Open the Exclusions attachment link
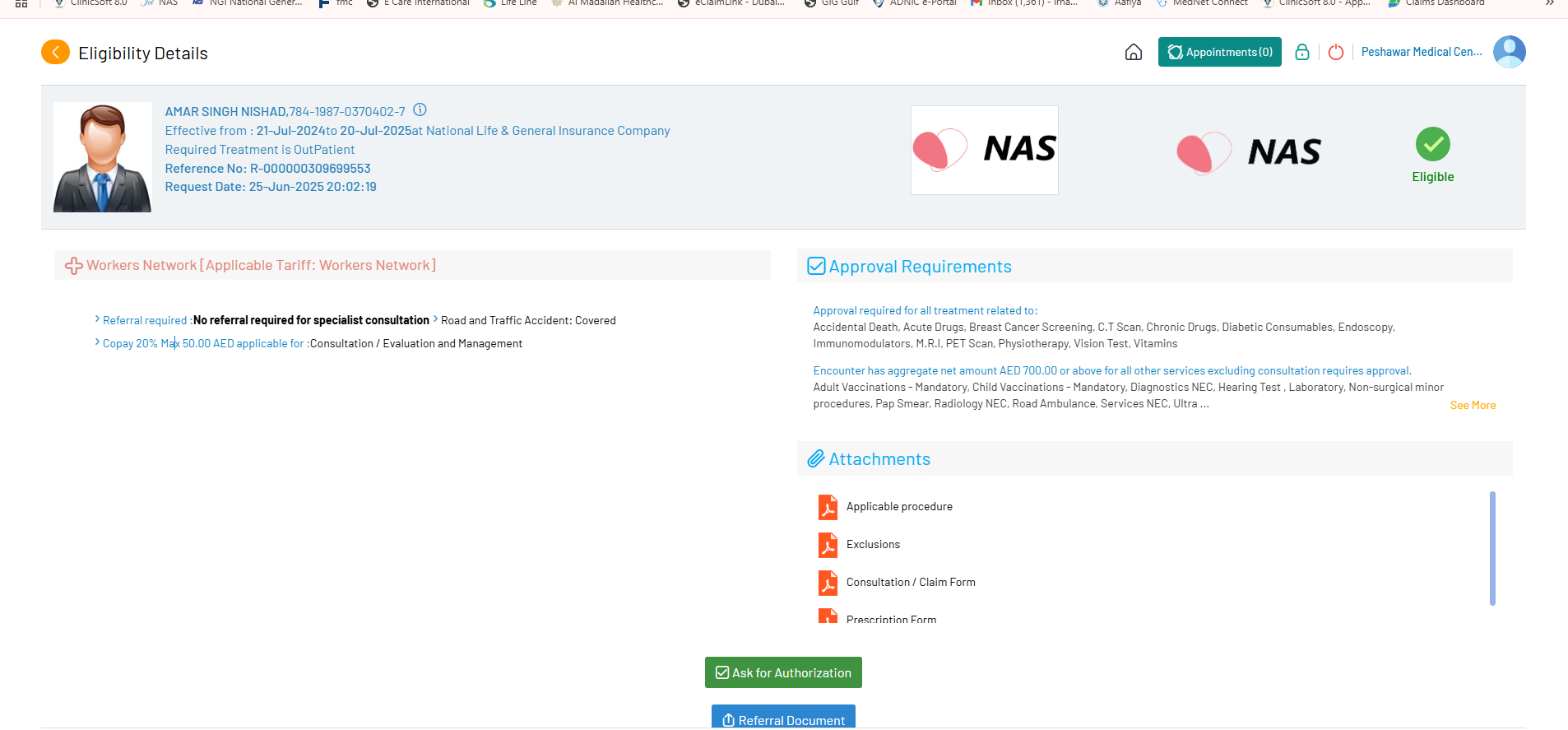Viewport: 1568px width, 730px height. [873, 544]
